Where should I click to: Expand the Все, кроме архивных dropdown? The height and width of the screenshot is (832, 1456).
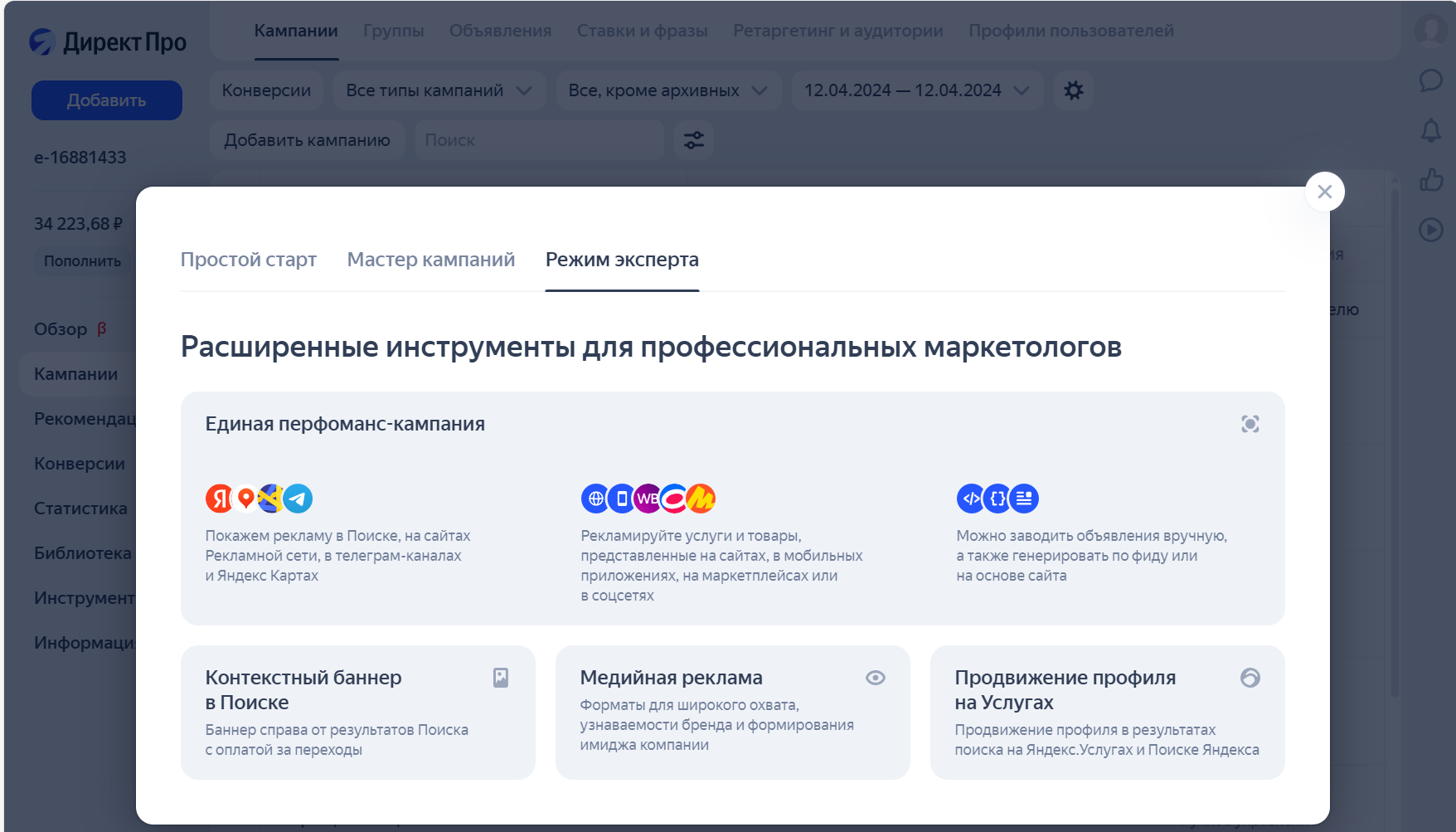pos(668,90)
